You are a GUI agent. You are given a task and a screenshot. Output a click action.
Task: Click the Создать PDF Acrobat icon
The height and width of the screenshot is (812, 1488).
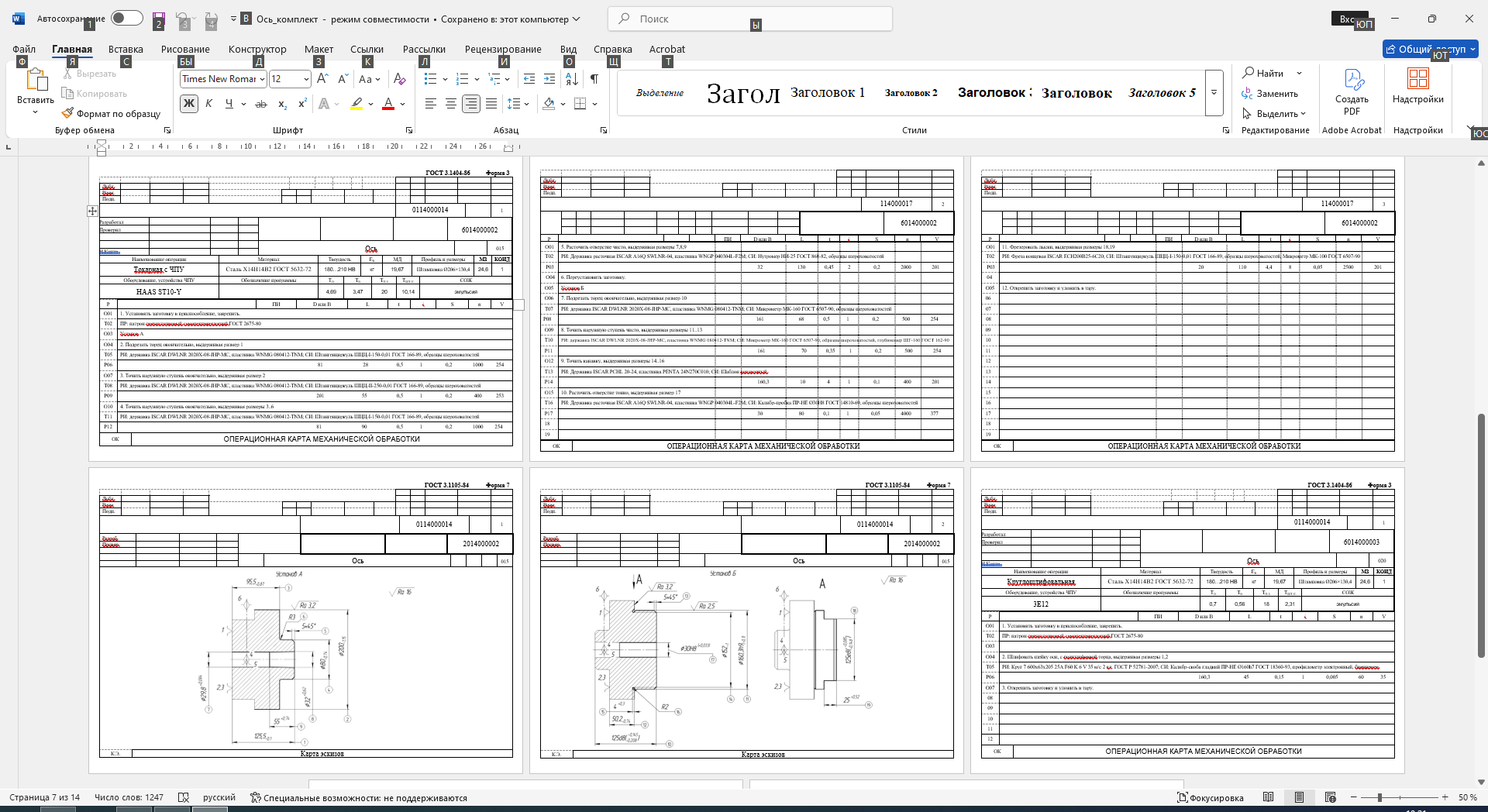pos(1352,92)
